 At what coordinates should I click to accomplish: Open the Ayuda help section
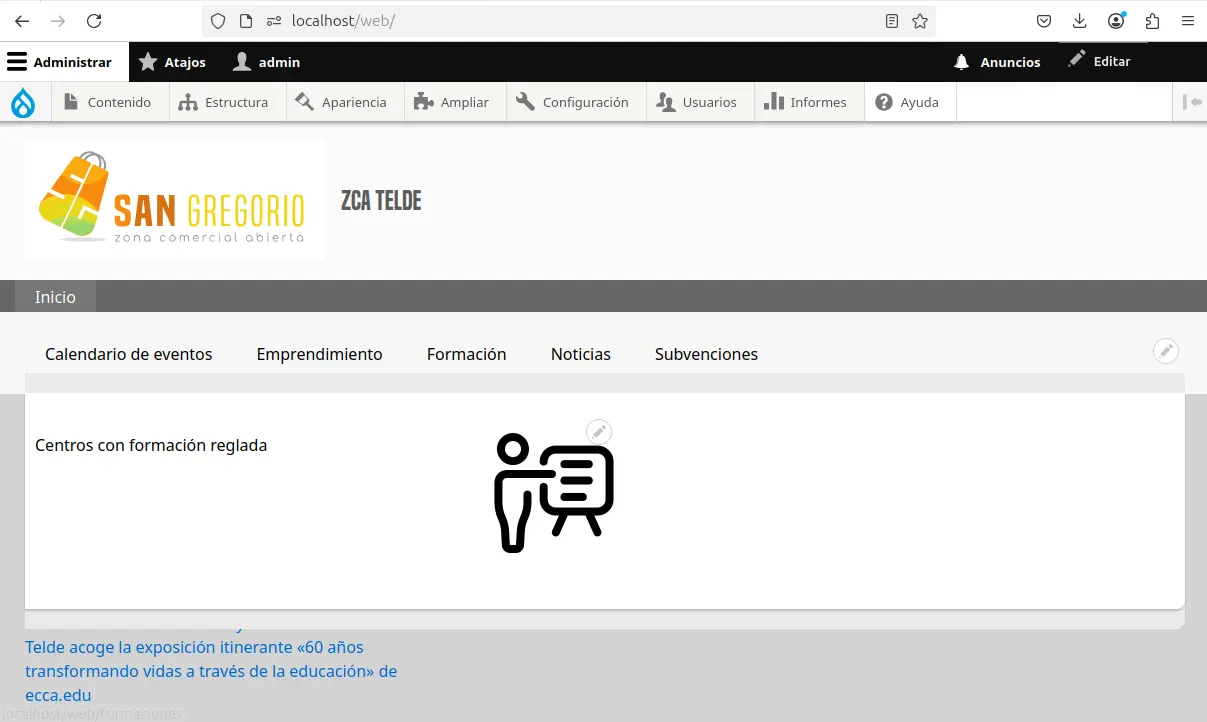point(909,101)
